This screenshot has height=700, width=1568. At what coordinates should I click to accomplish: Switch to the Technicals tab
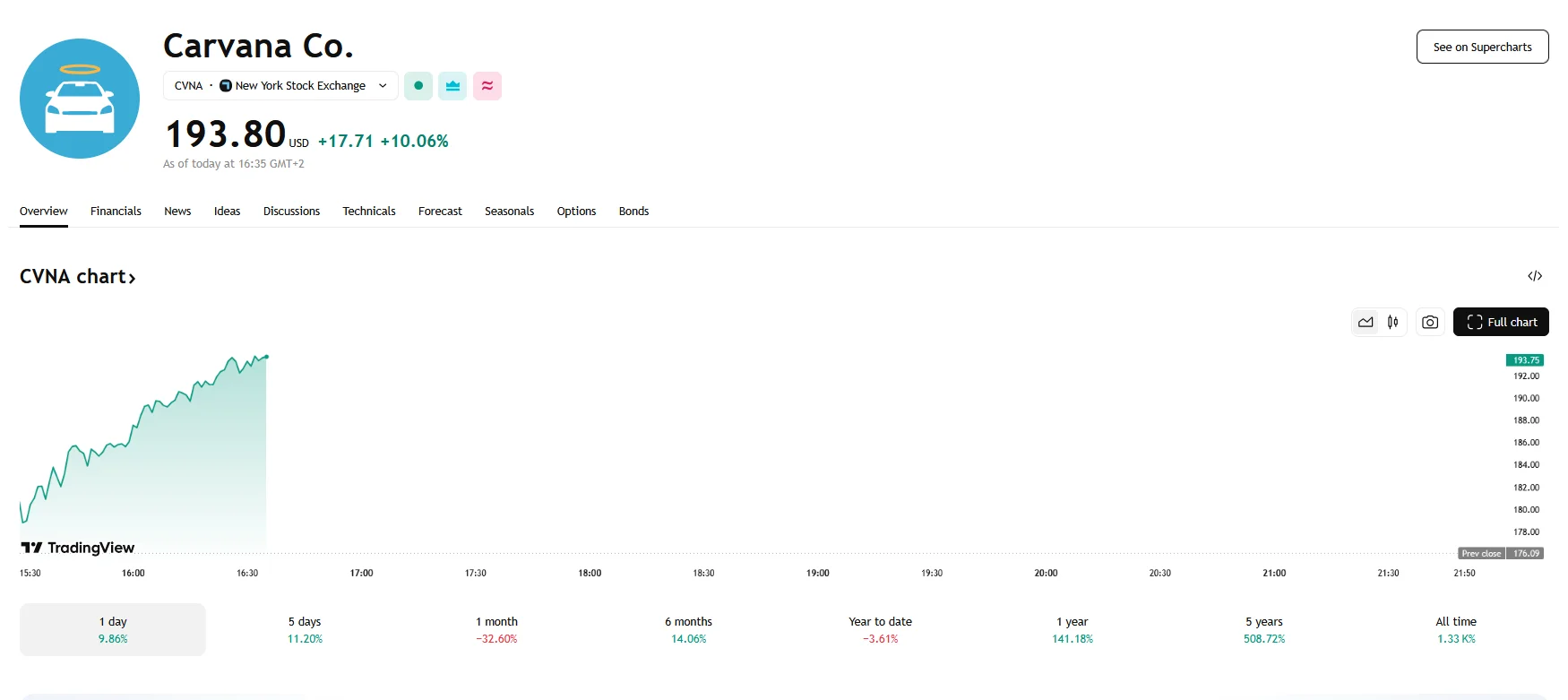368,212
